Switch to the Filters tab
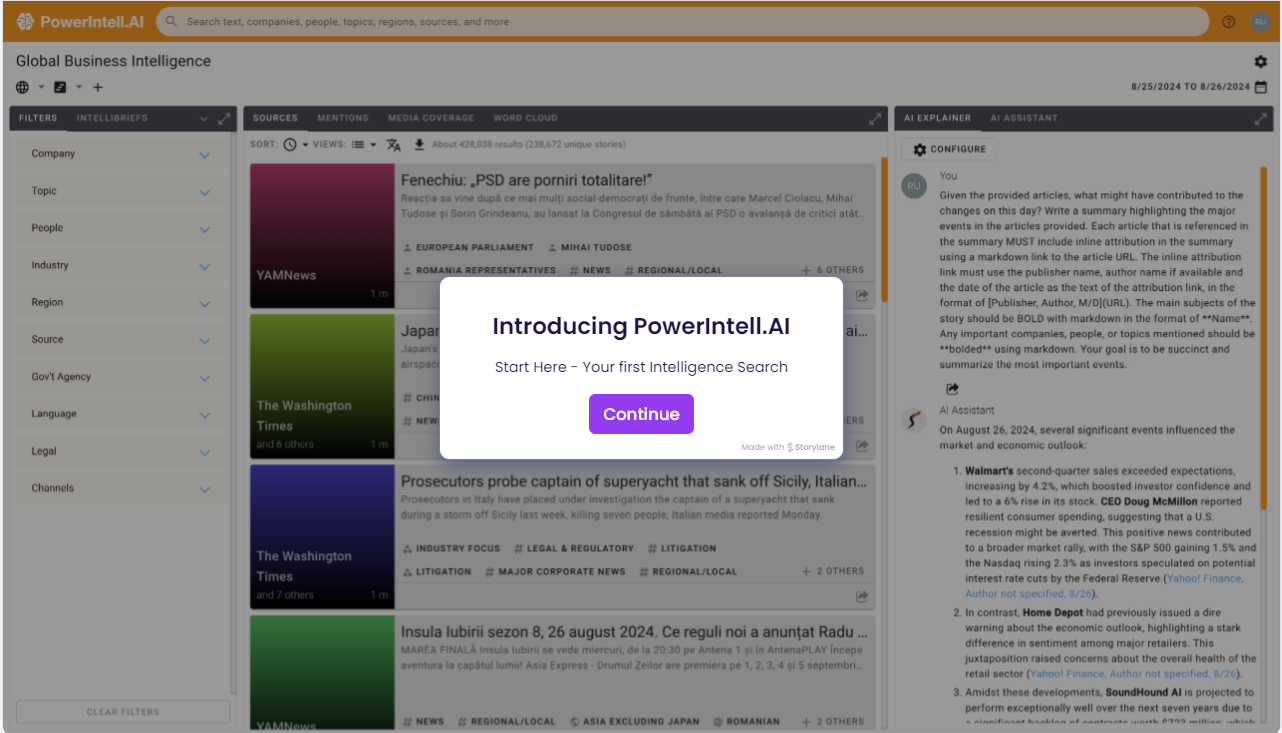This screenshot has width=1282, height=733. [38, 118]
